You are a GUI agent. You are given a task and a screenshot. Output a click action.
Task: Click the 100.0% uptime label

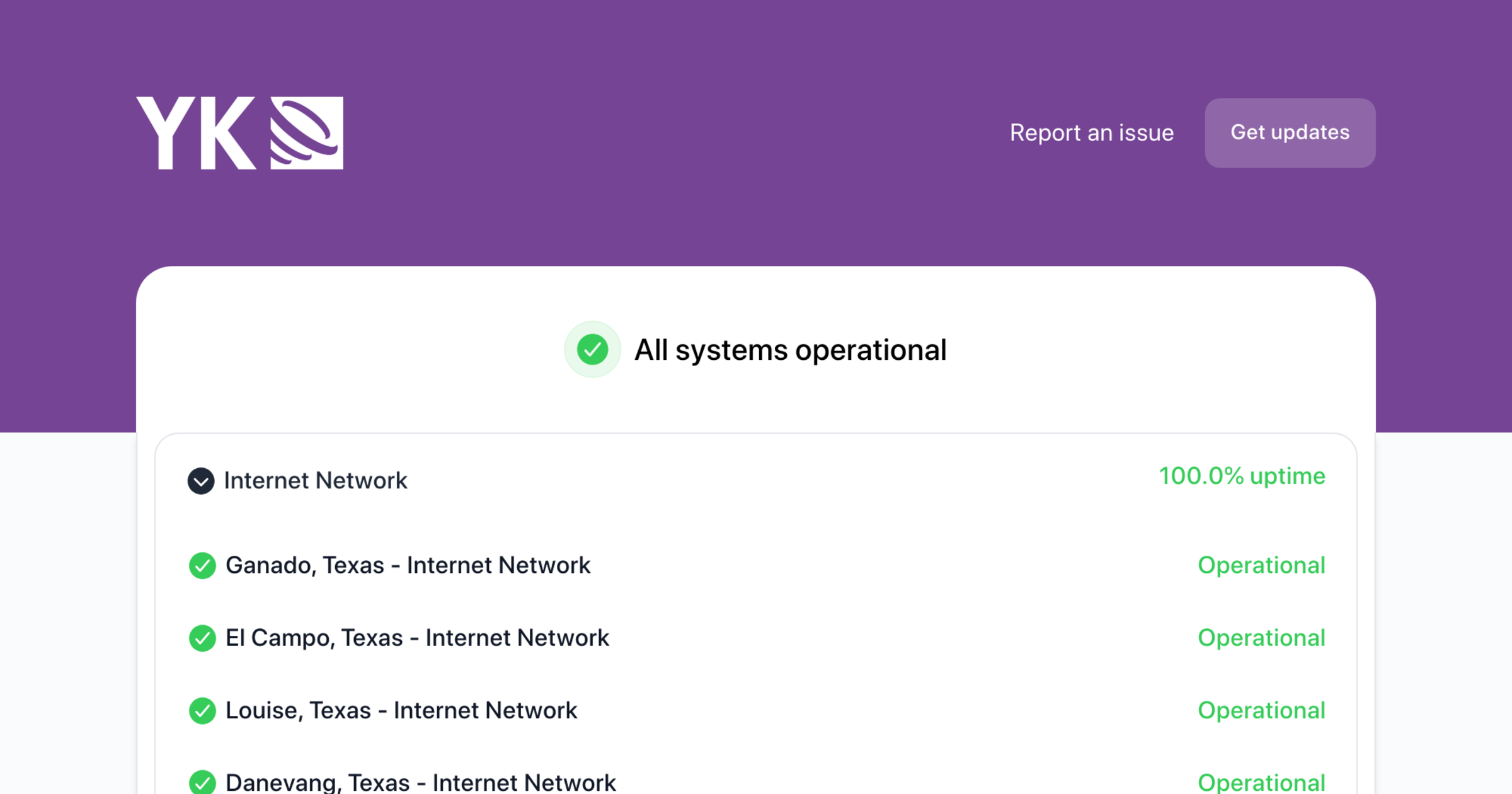point(1242,476)
